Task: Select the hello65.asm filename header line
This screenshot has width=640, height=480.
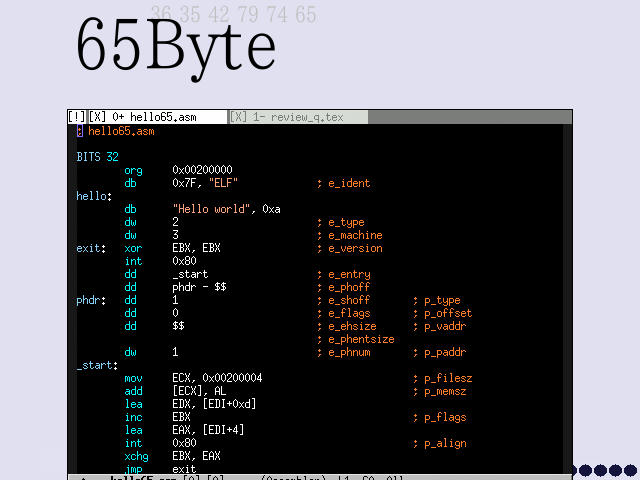Action: pos(121,131)
